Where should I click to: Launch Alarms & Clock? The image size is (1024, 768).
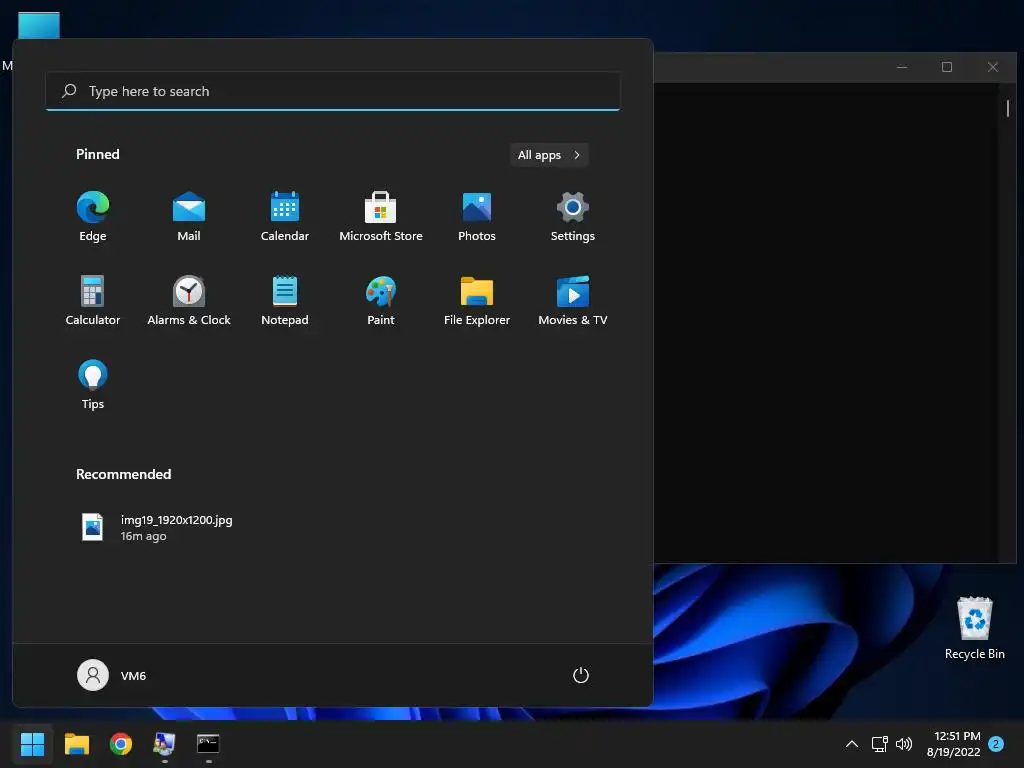pos(189,301)
